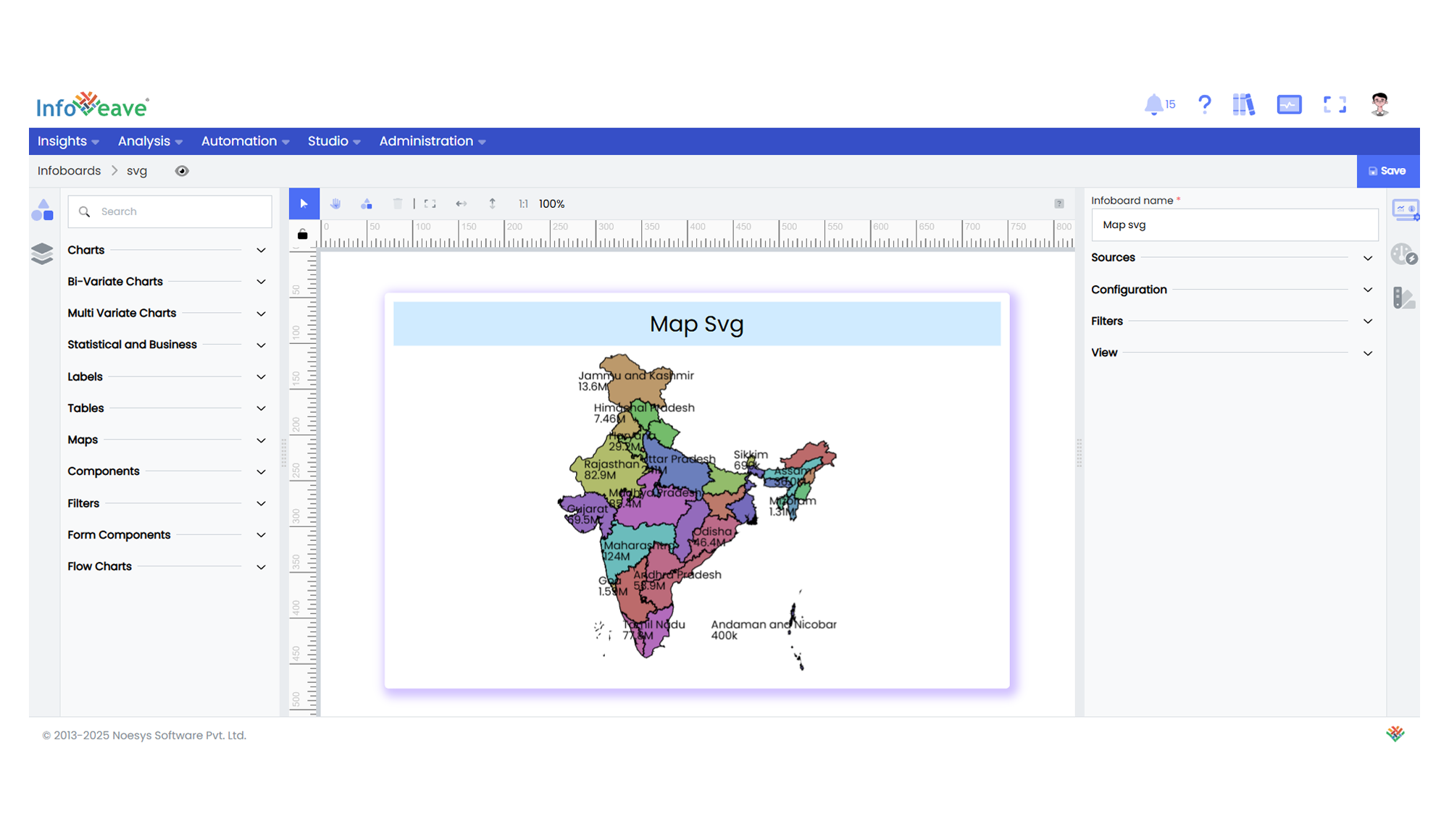Expand the Maps section
Image resolution: width=1449 pixels, height=840 pixels.
coord(167,440)
